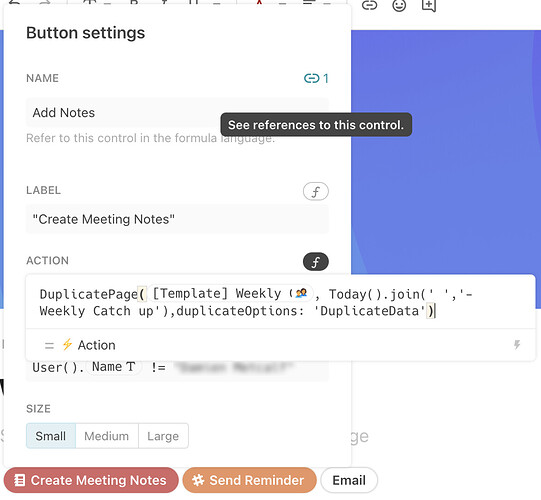Click the Email button

click(x=349, y=480)
